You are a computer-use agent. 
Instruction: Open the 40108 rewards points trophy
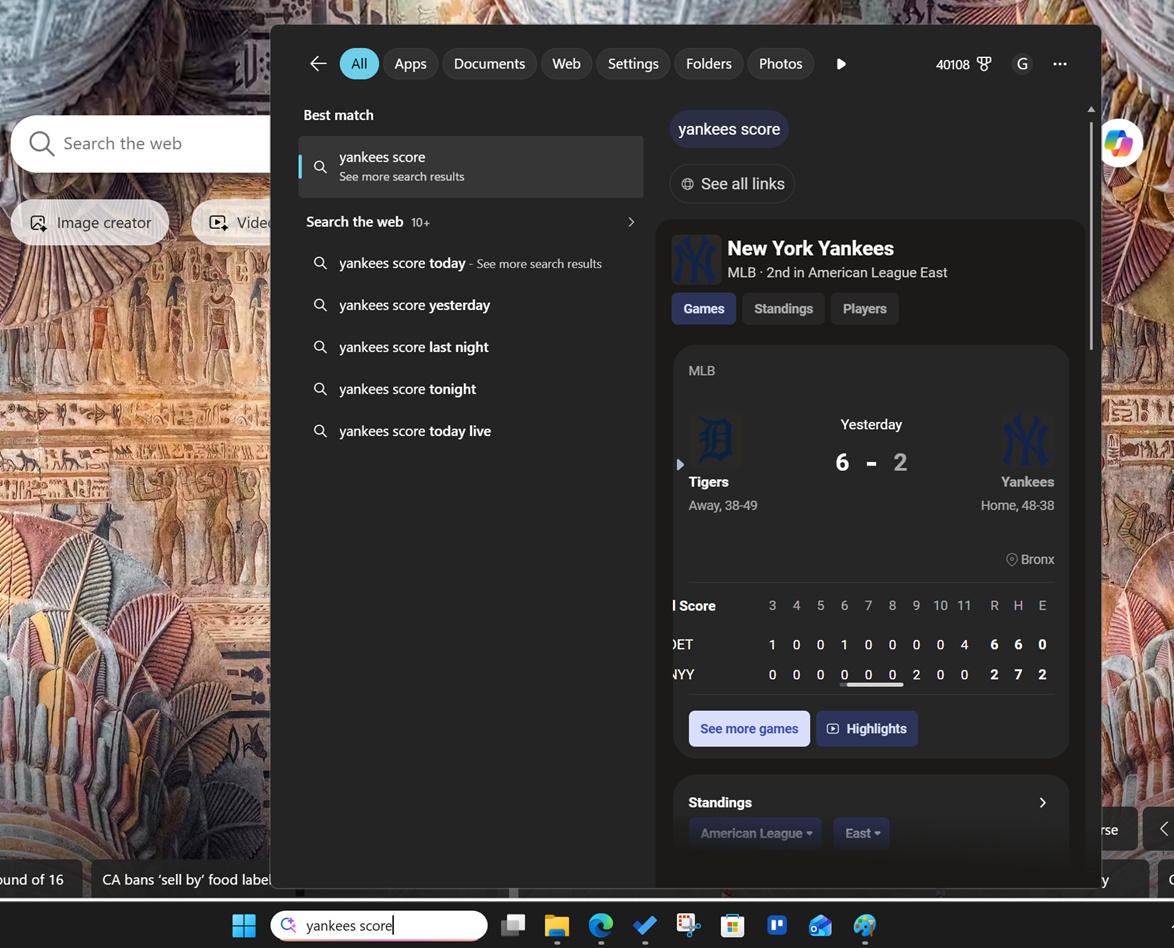tap(963, 64)
